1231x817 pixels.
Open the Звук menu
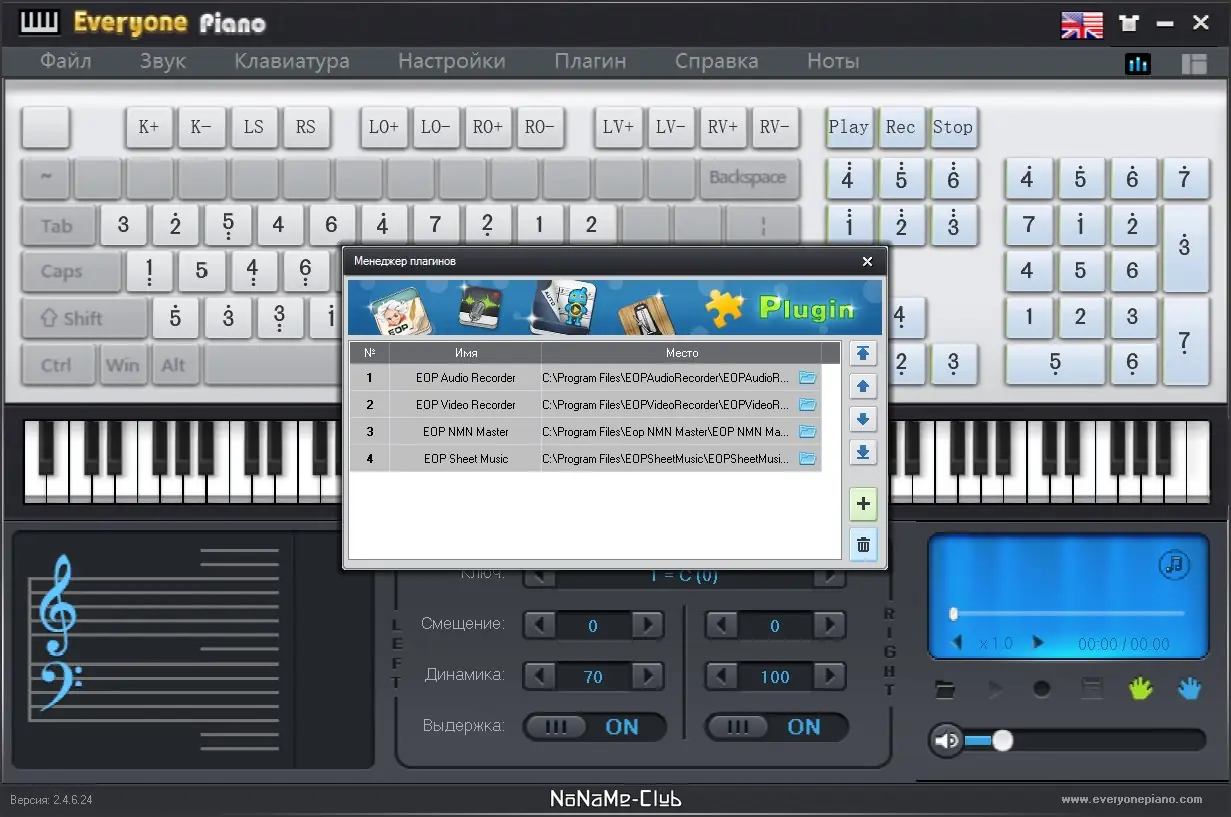[x=163, y=61]
